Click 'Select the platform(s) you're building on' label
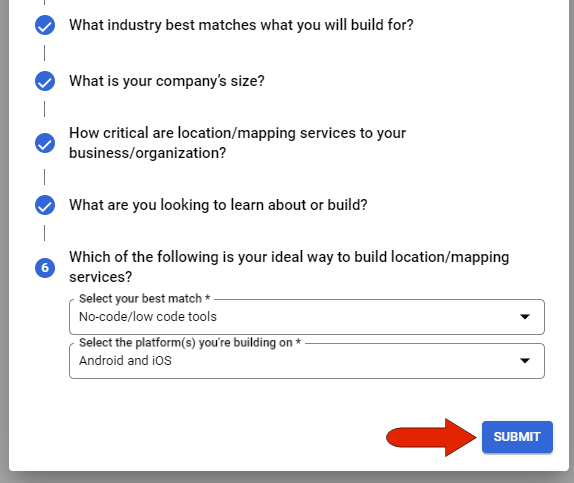The height and width of the screenshot is (483, 574). (x=190, y=342)
